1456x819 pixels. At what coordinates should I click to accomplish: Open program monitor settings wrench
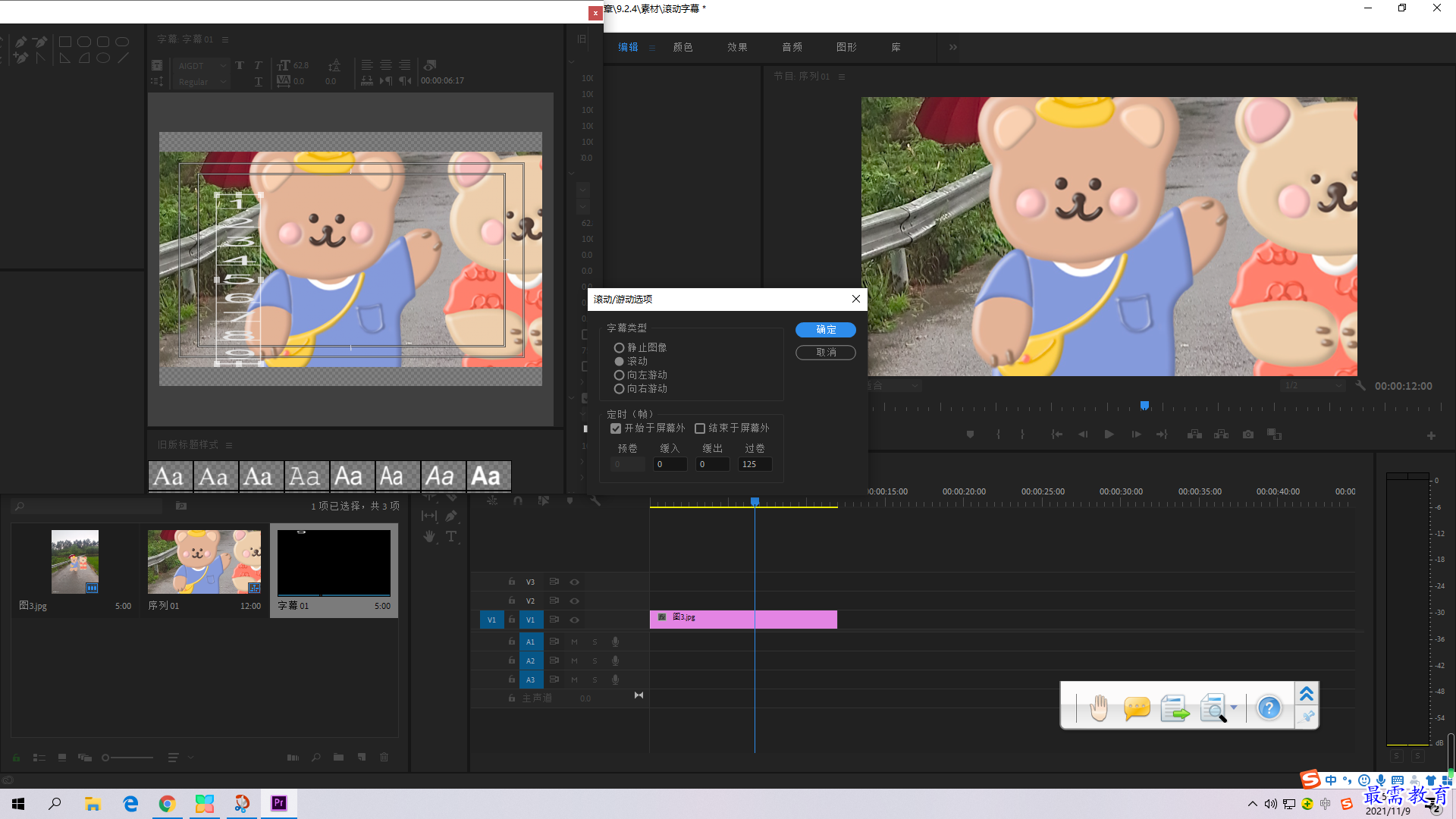tap(1360, 385)
